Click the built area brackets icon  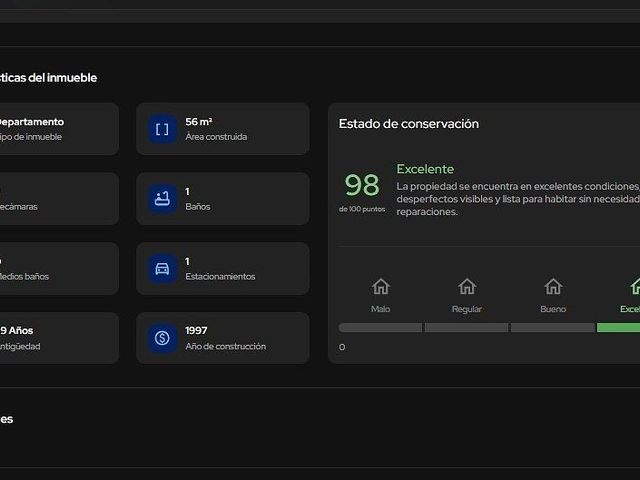coord(162,129)
